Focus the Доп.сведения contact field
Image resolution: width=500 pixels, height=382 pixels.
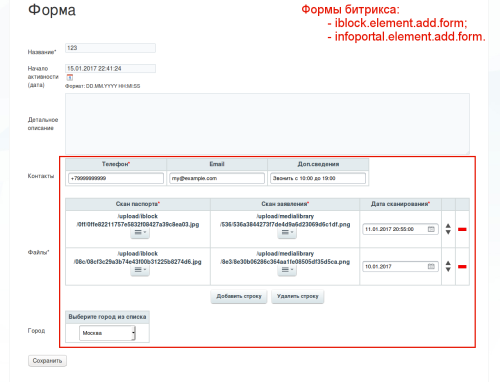[318, 178]
